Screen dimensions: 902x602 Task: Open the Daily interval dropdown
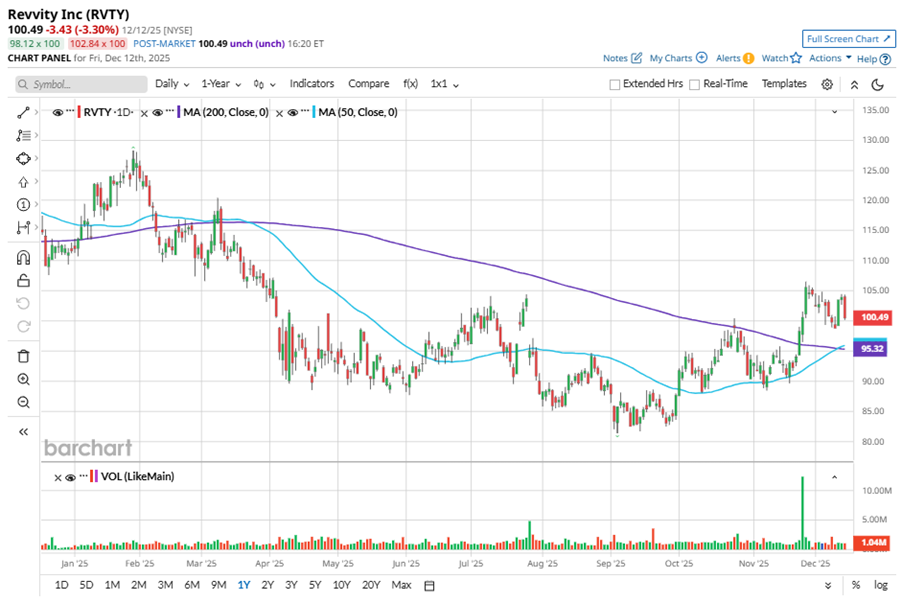(172, 84)
